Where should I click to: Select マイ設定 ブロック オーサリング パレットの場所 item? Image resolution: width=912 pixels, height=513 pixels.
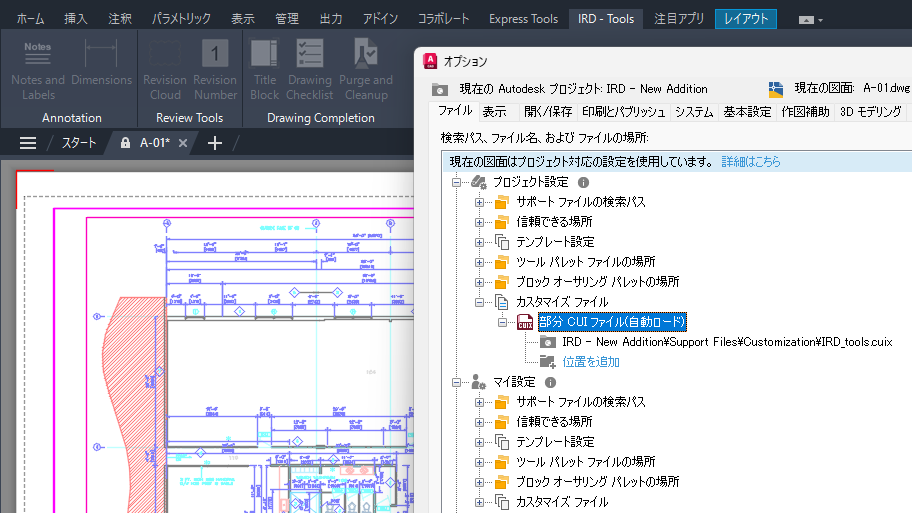coord(597,482)
